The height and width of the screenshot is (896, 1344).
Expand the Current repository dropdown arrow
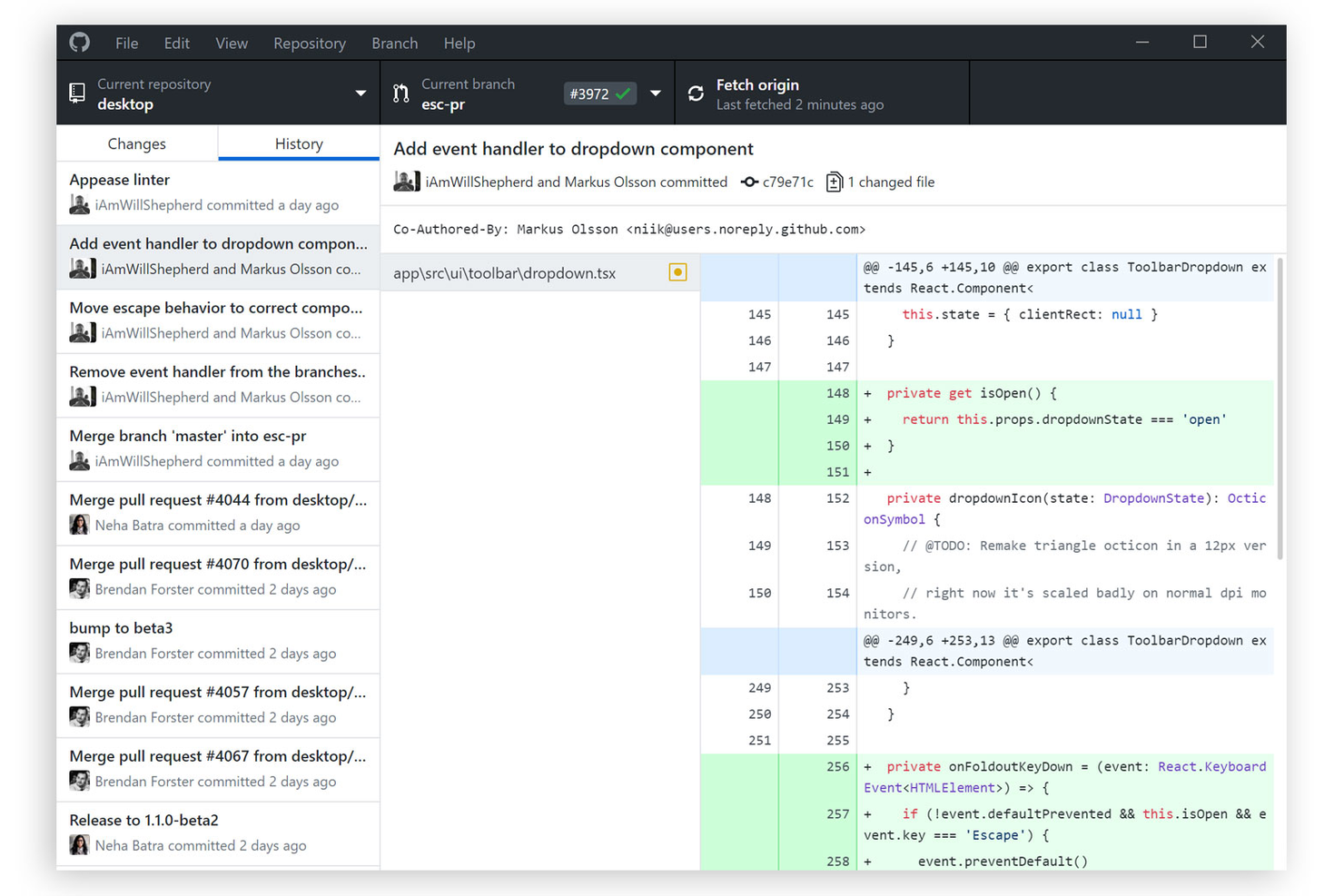coord(361,94)
